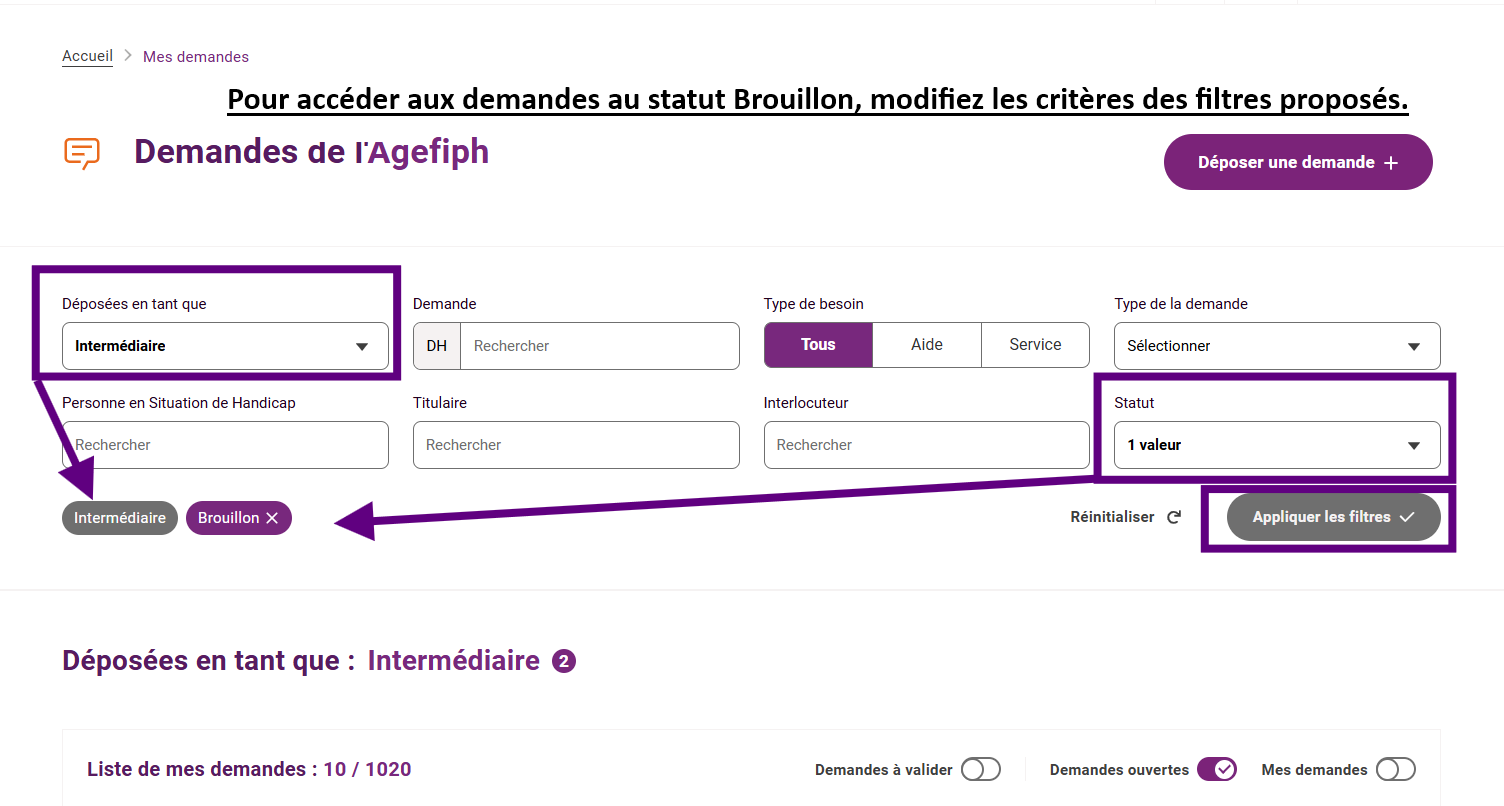
Task: Focus the Personne en Situation de Handicap field
Action: [x=225, y=445]
